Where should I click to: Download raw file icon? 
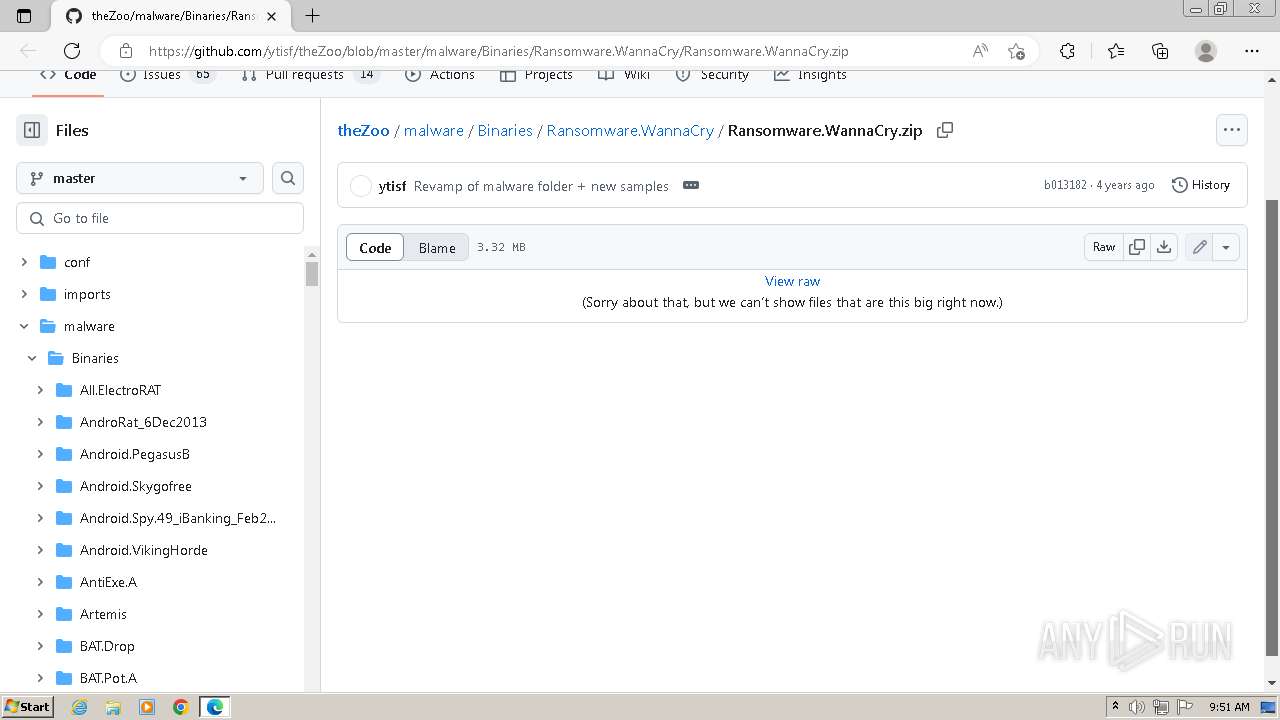[1164, 247]
